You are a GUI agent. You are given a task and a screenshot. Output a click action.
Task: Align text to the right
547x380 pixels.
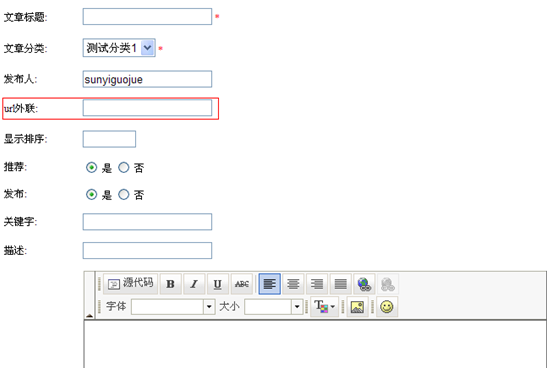click(x=317, y=284)
